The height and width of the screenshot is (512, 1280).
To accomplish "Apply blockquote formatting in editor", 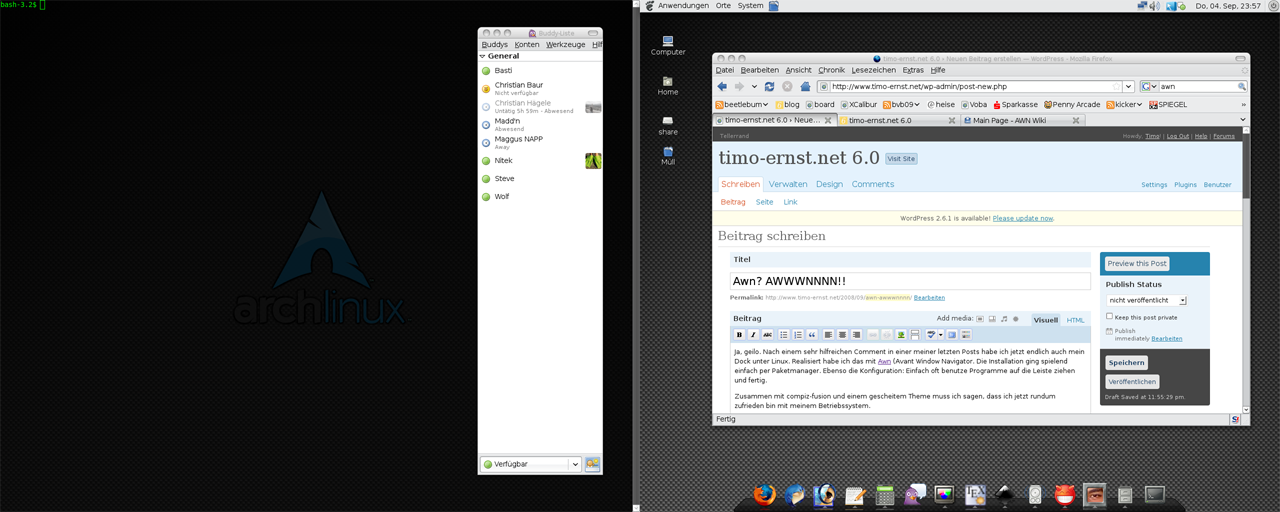I will [812, 335].
